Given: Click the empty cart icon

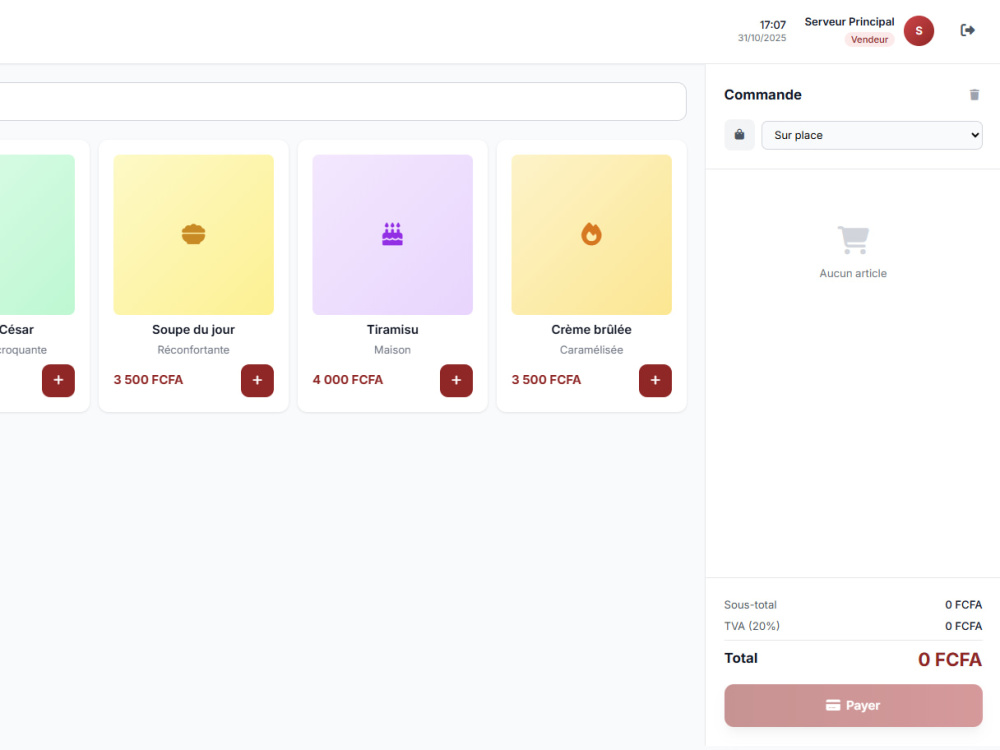Looking at the screenshot, I should [853, 240].
